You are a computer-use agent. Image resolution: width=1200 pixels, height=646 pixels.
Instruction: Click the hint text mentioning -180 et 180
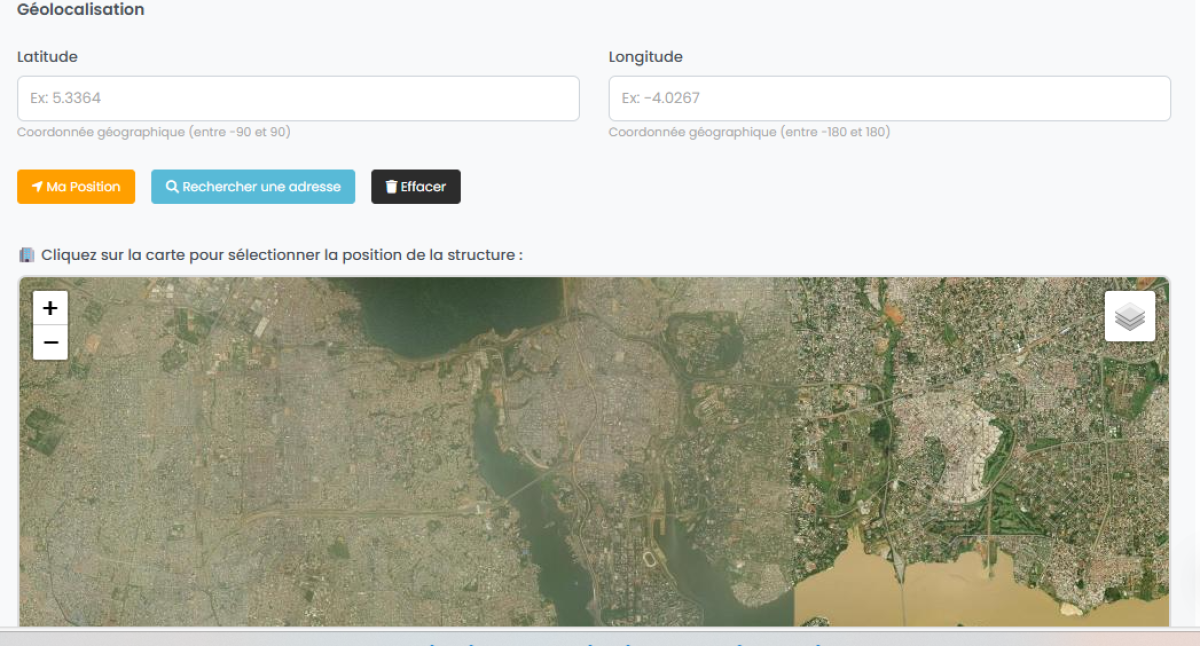click(749, 132)
